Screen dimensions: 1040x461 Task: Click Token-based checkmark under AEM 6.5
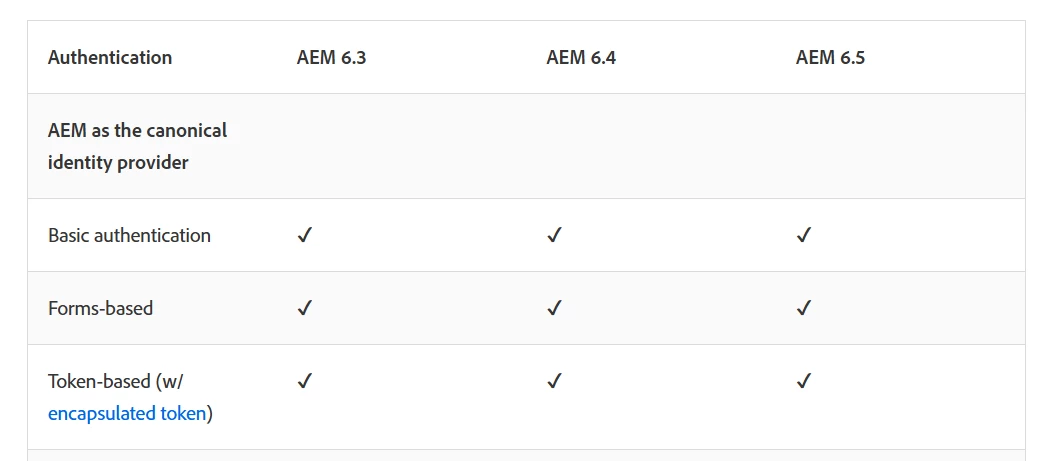(803, 381)
